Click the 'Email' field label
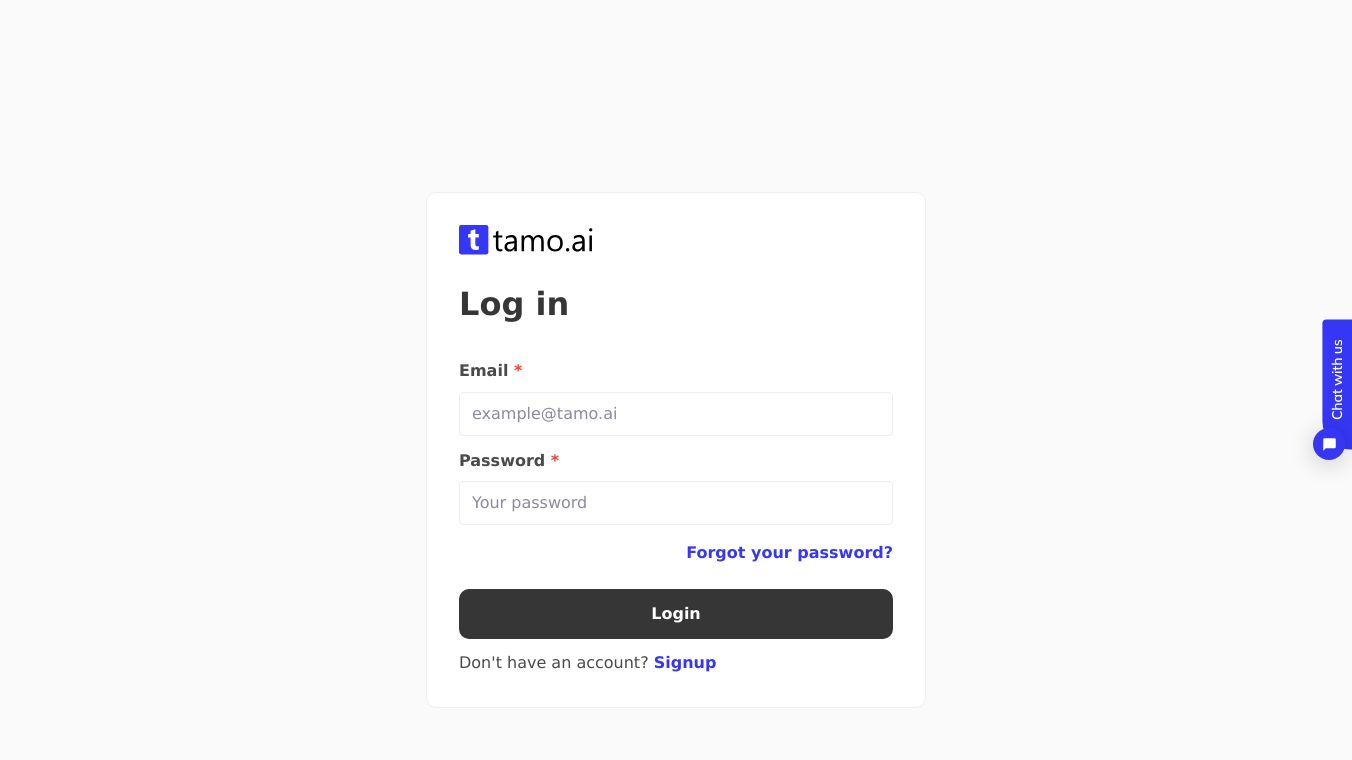 [x=483, y=371]
